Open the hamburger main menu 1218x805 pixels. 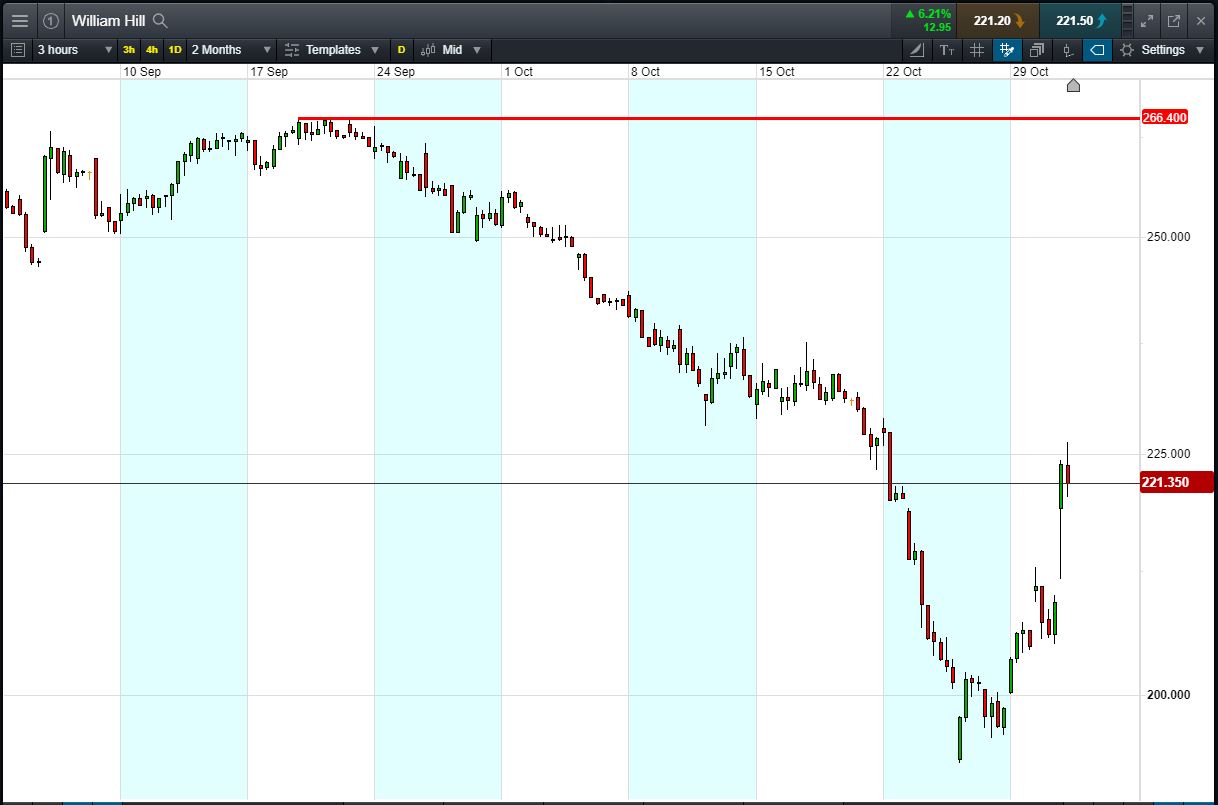19,20
